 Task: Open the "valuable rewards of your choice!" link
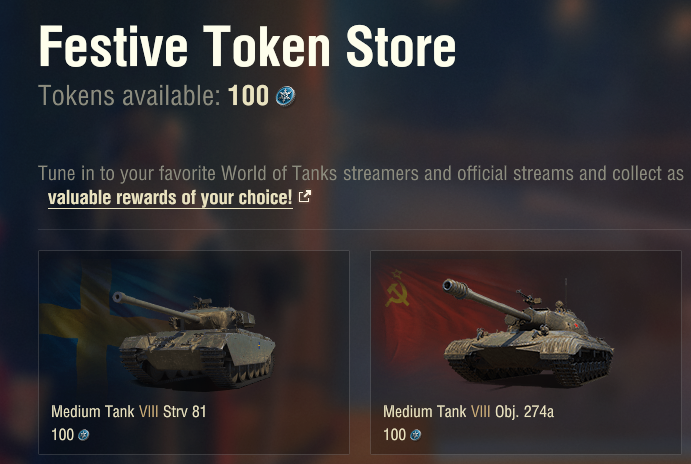pos(170,197)
